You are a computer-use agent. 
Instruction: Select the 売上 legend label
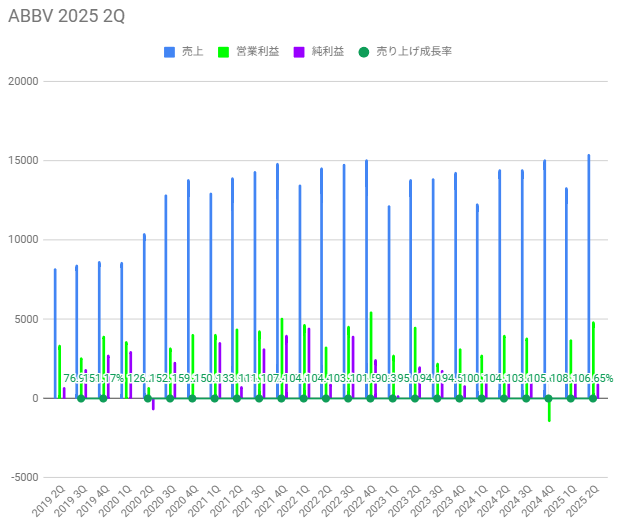pos(193,52)
